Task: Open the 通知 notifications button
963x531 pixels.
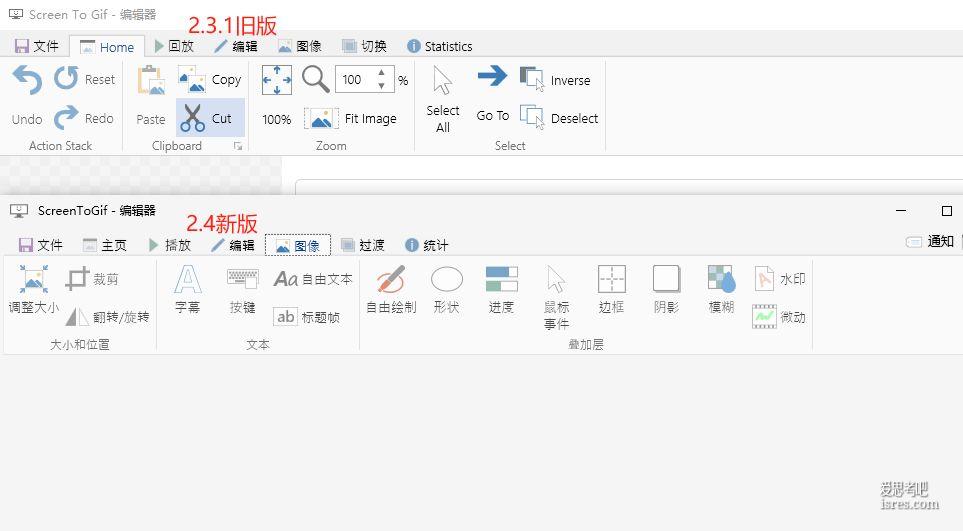Action: (930, 242)
